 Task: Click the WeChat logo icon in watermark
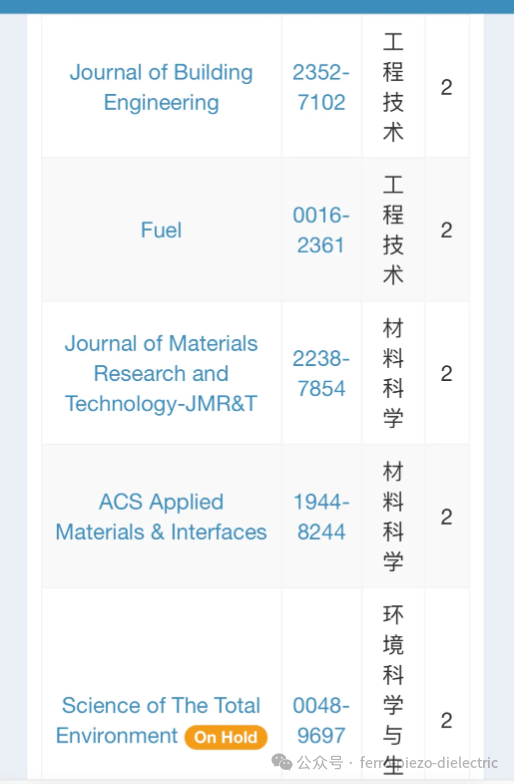click(x=282, y=762)
